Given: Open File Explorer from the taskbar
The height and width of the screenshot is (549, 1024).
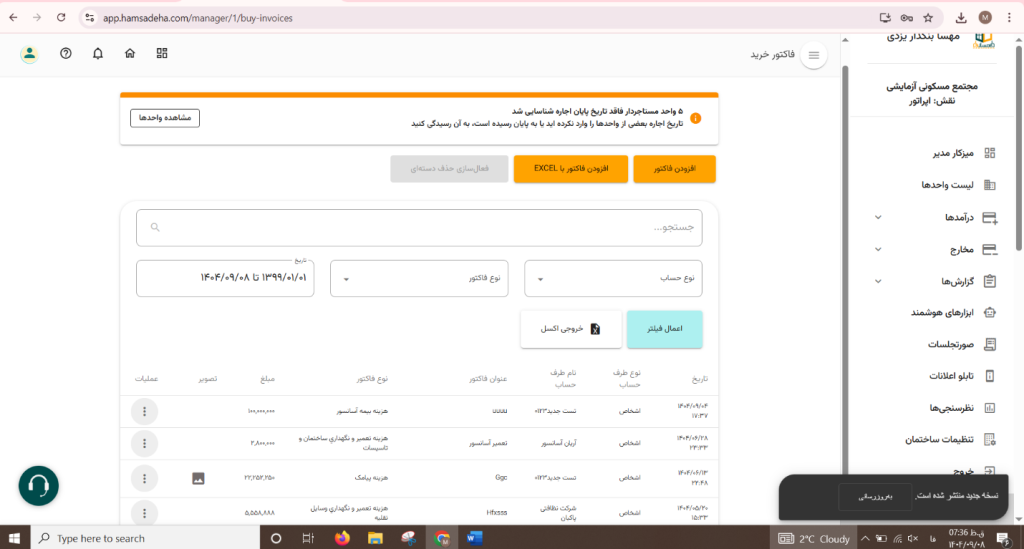Looking at the screenshot, I should [375, 539].
